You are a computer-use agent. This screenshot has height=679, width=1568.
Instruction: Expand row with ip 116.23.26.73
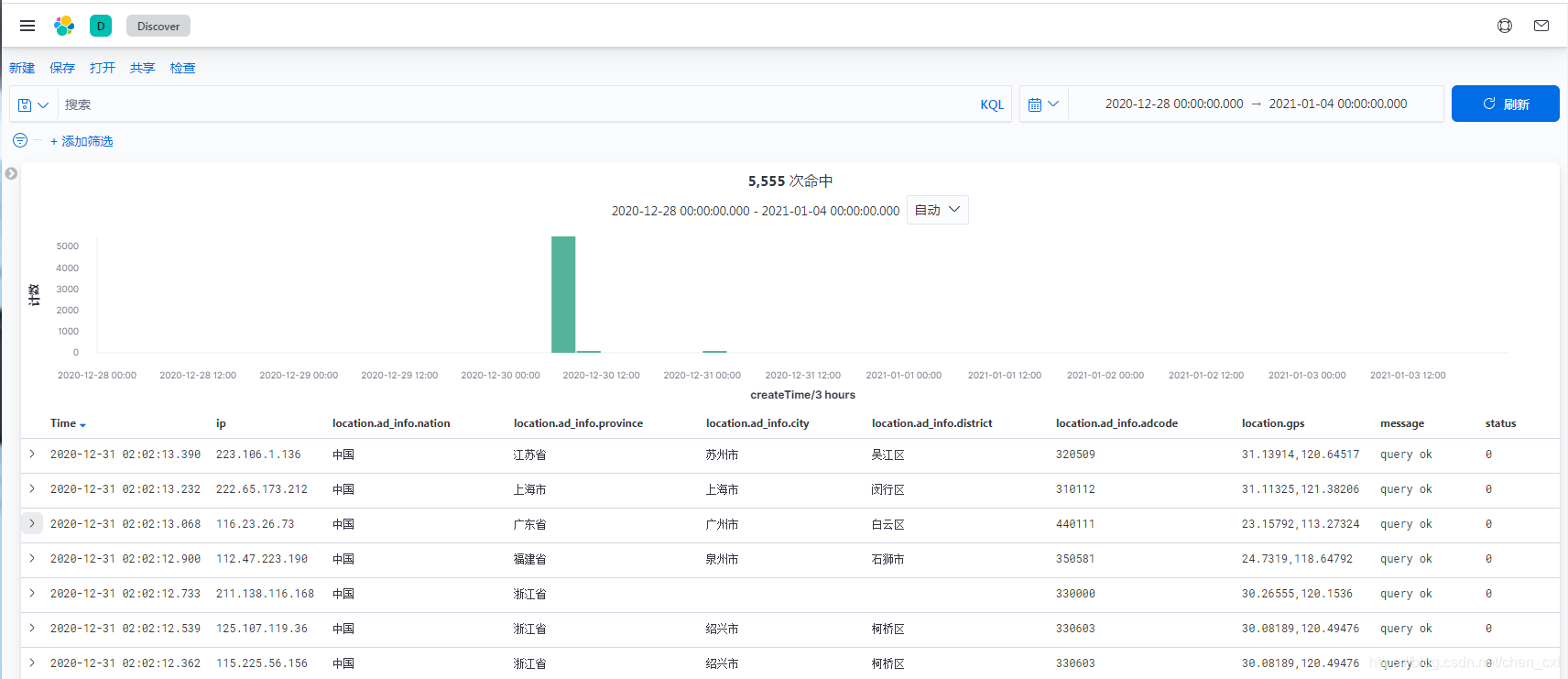point(32,524)
